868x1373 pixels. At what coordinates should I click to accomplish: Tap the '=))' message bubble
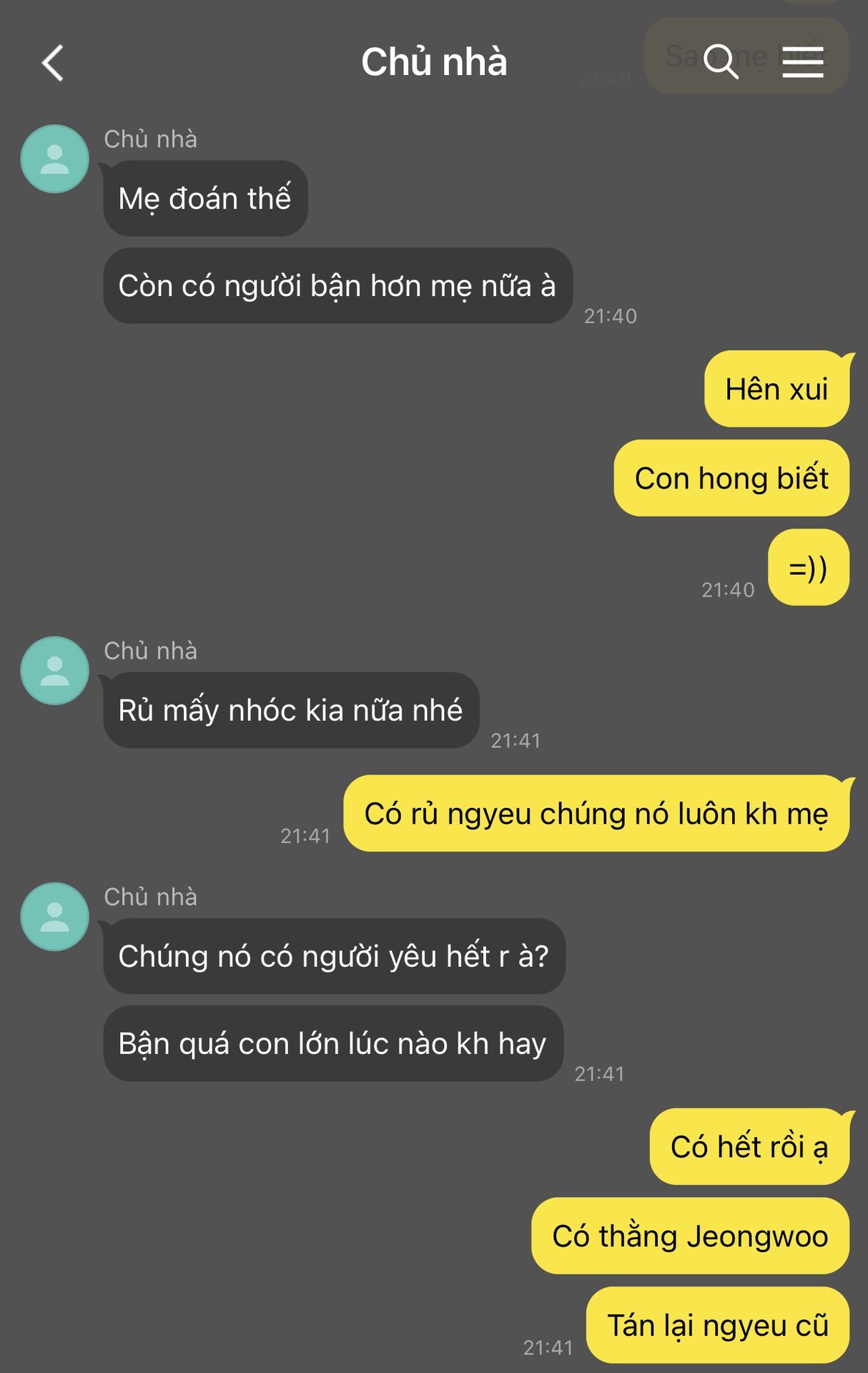click(x=809, y=567)
